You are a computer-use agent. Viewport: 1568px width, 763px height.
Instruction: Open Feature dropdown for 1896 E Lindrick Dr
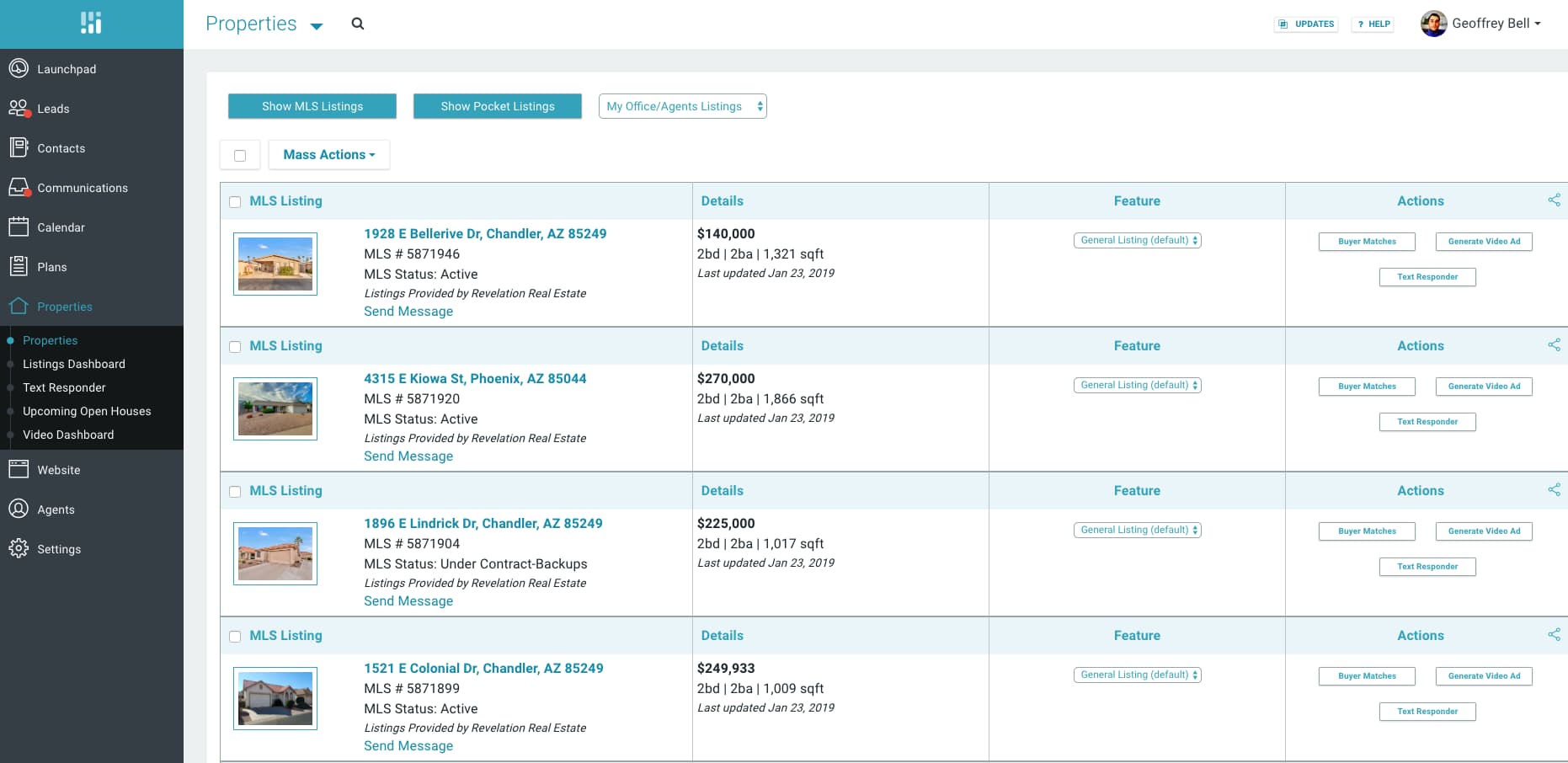pyautogui.click(x=1137, y=530)
